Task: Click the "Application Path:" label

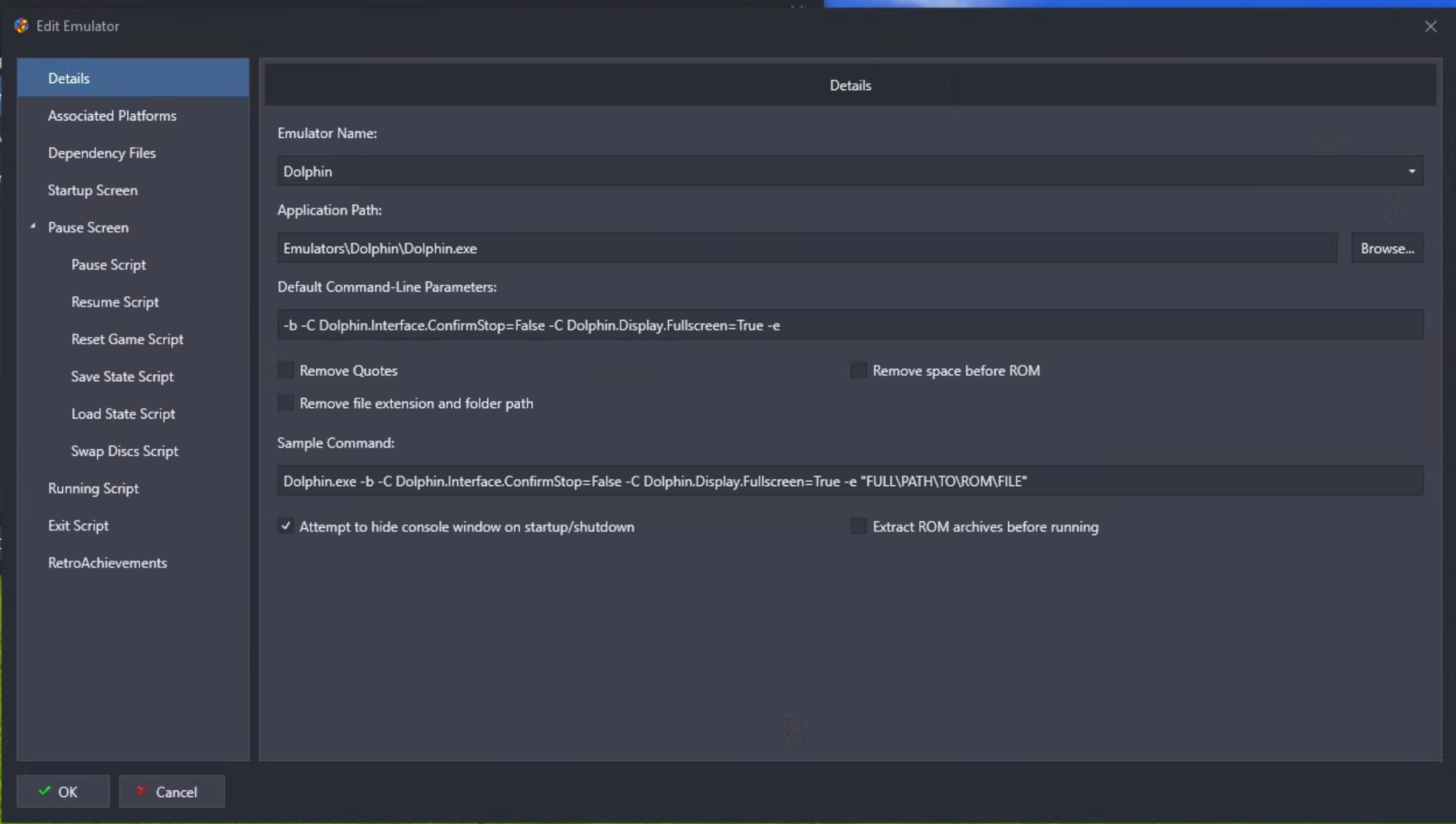Action: tap(330, 211)
